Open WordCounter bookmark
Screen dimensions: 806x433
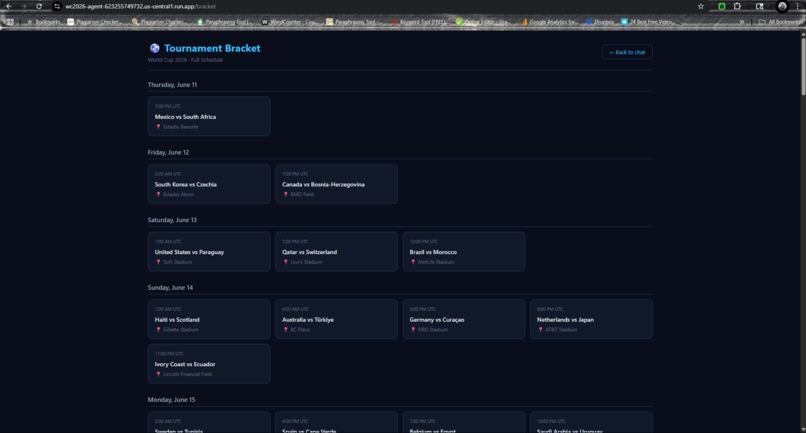pos(289,22)
